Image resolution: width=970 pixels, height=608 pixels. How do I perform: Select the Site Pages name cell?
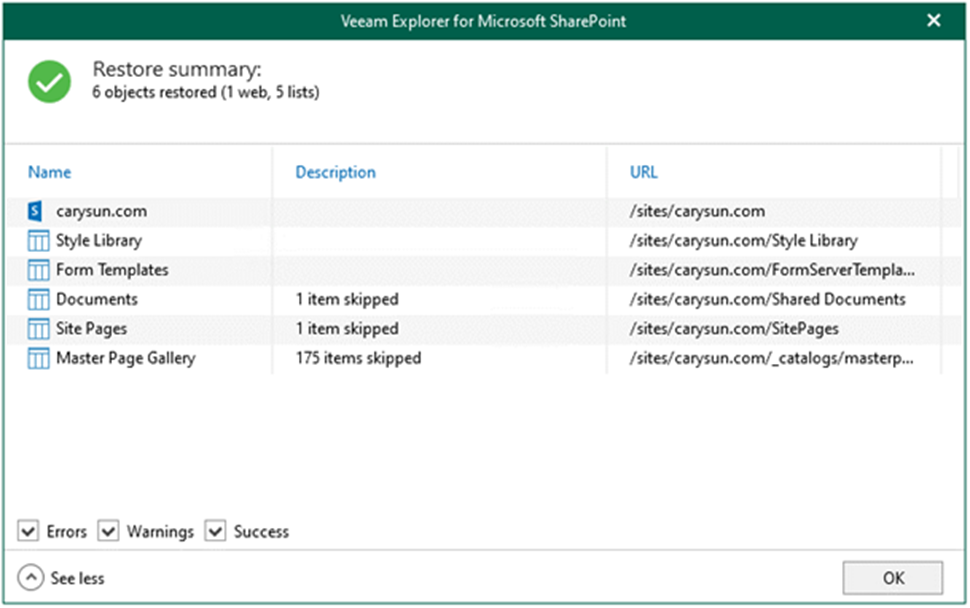tap(92, 329)
